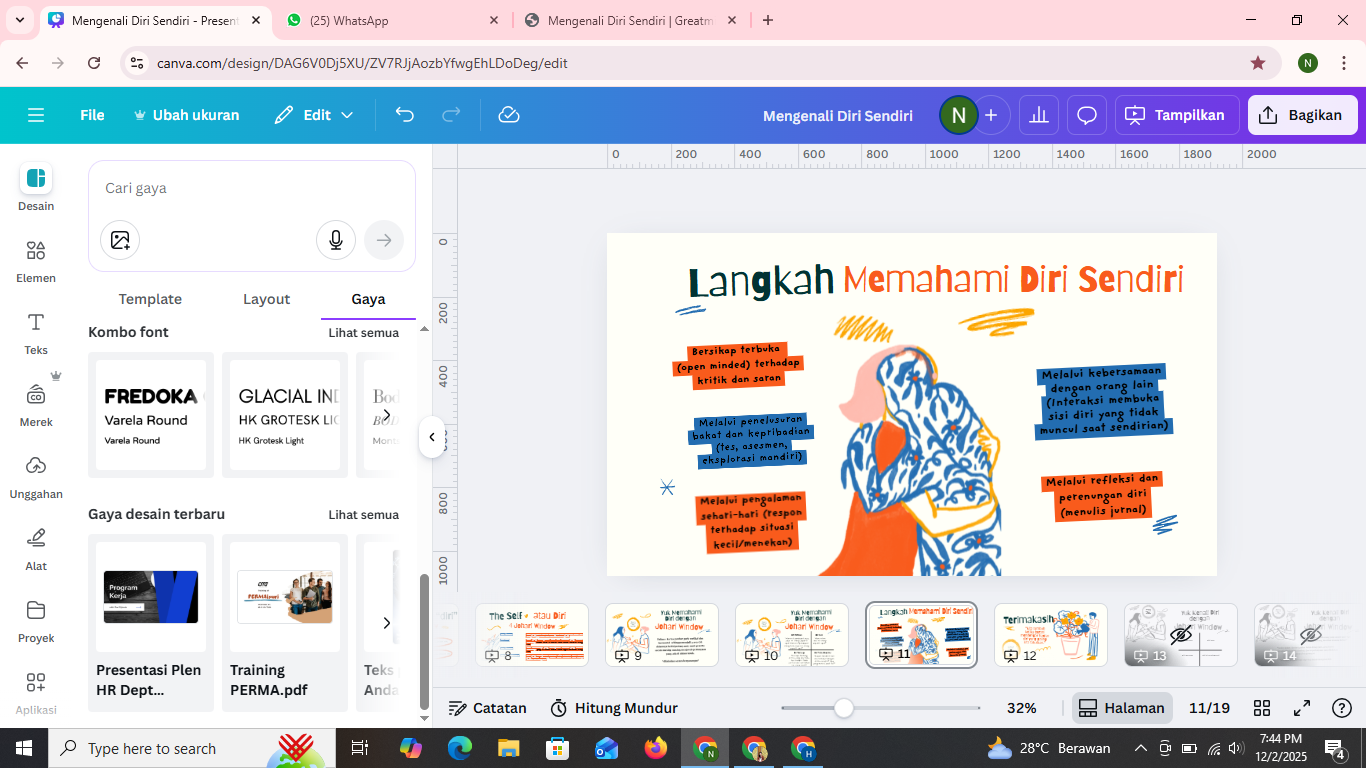Switch to the Template tab
This screenshot has height=768, width=1366.
coord(150,299)
